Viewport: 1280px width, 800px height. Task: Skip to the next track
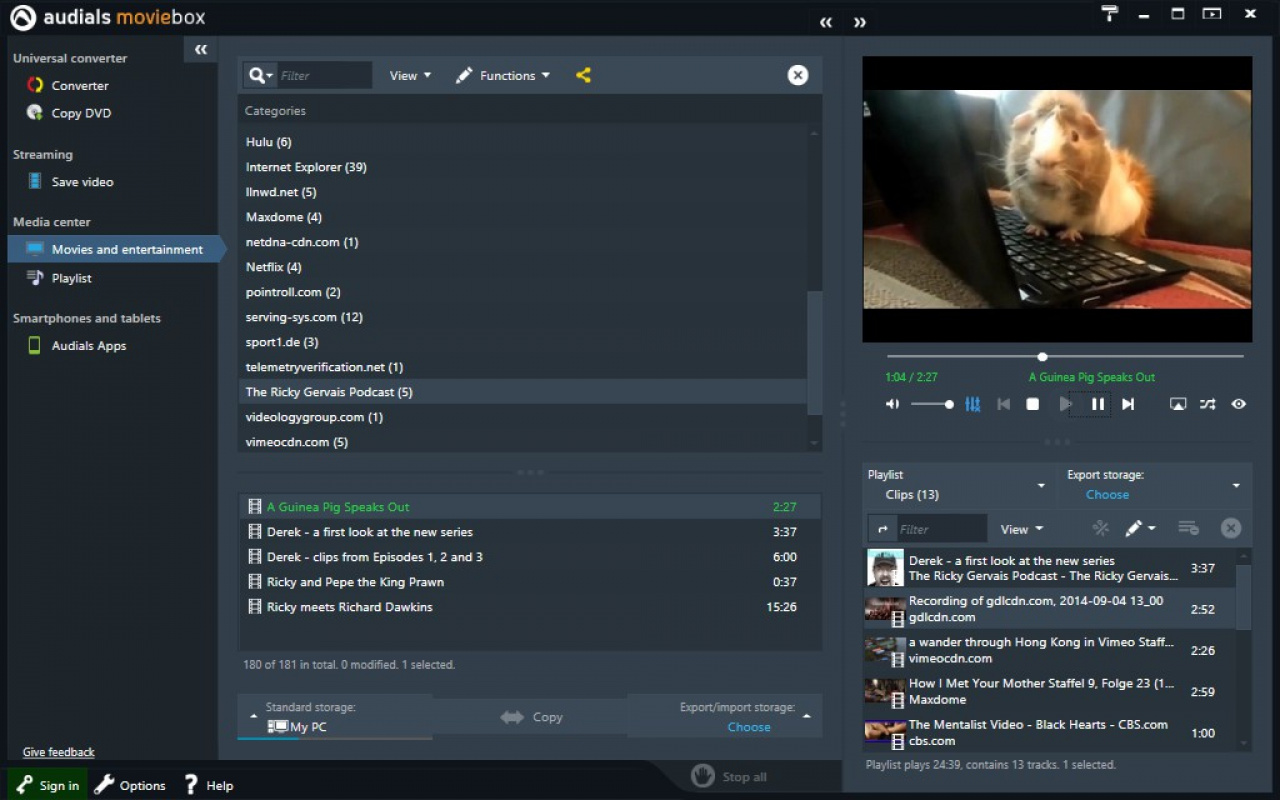(1128, 404)
